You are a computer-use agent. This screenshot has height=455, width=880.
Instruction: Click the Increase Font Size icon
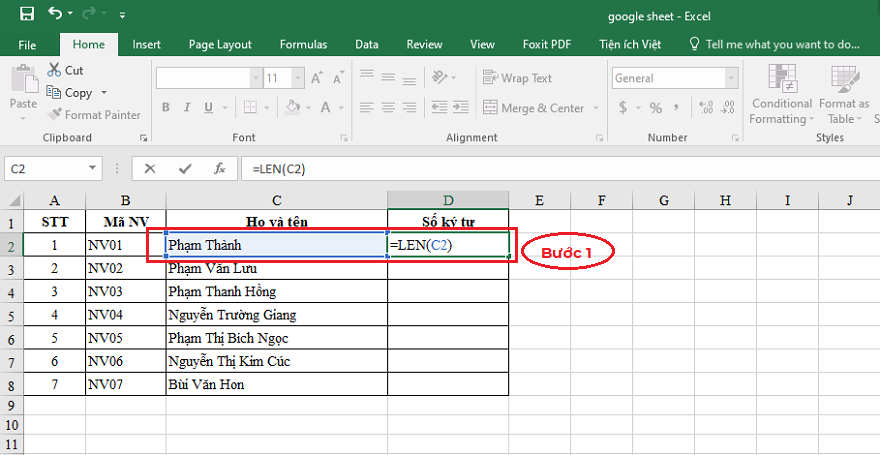(317, 79)
